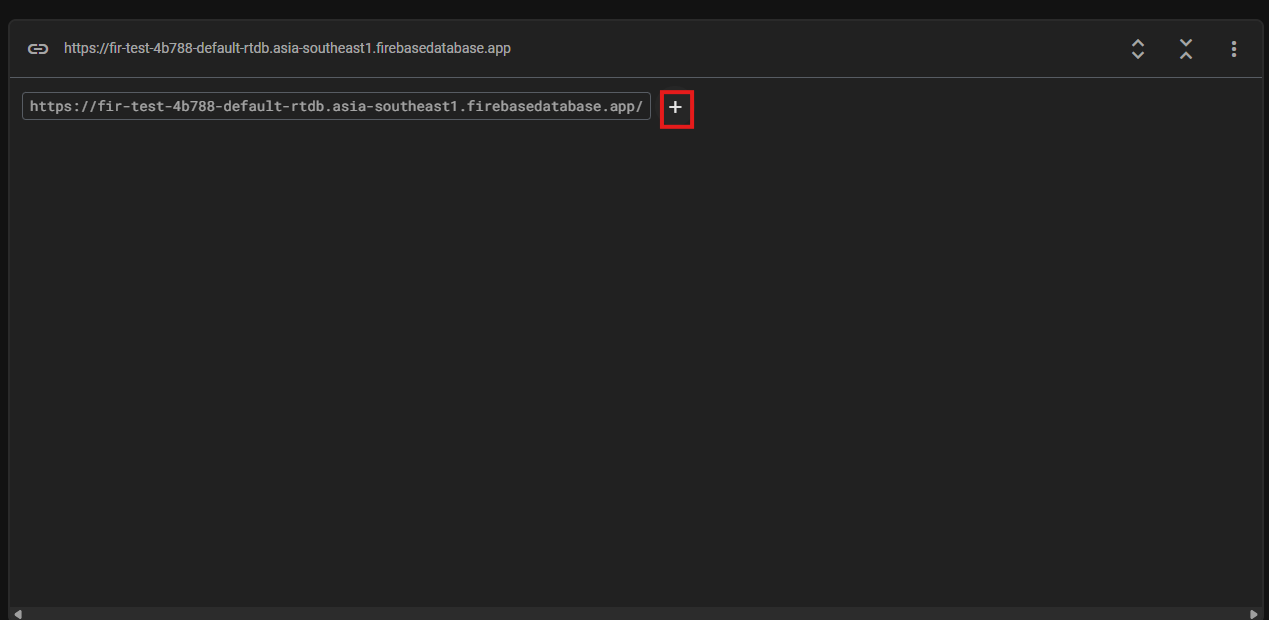This screenshot has width=1269, height=620.
Task: Click the link icon beside the database URL
Action: [x=38, y=49]
